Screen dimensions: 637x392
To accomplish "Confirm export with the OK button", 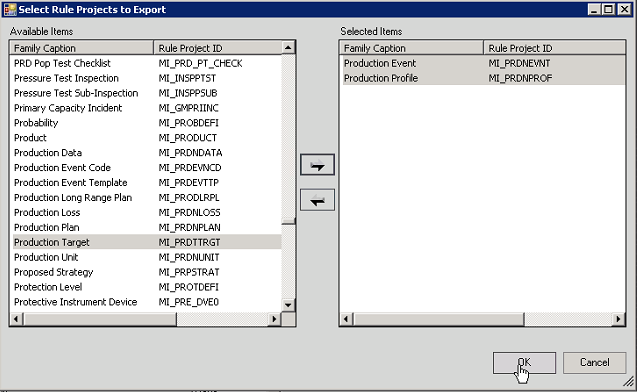I will tap(524, 362).
